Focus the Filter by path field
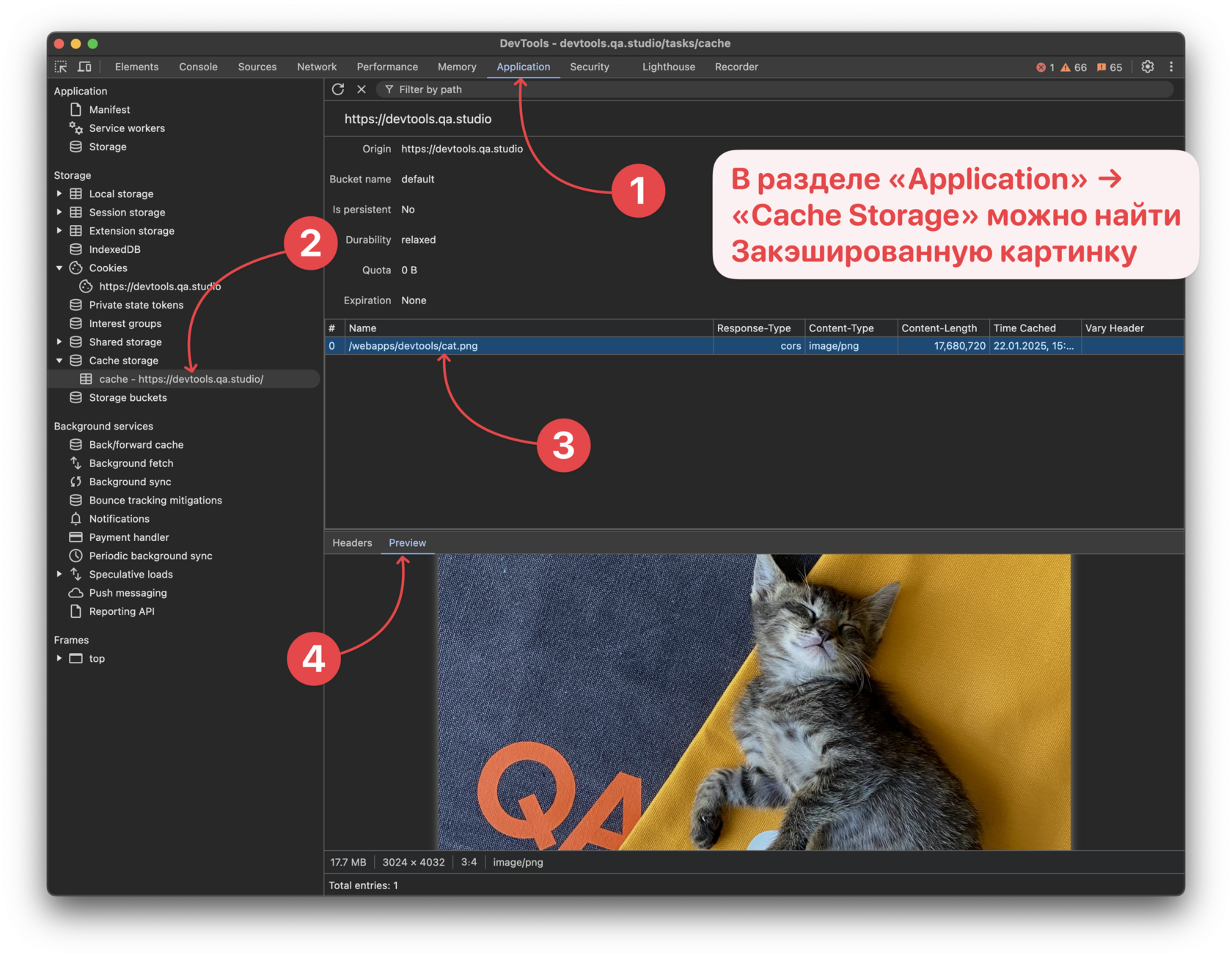Image resolution: width=1232 pixels, height=958 pixels. tap(774, 89)
